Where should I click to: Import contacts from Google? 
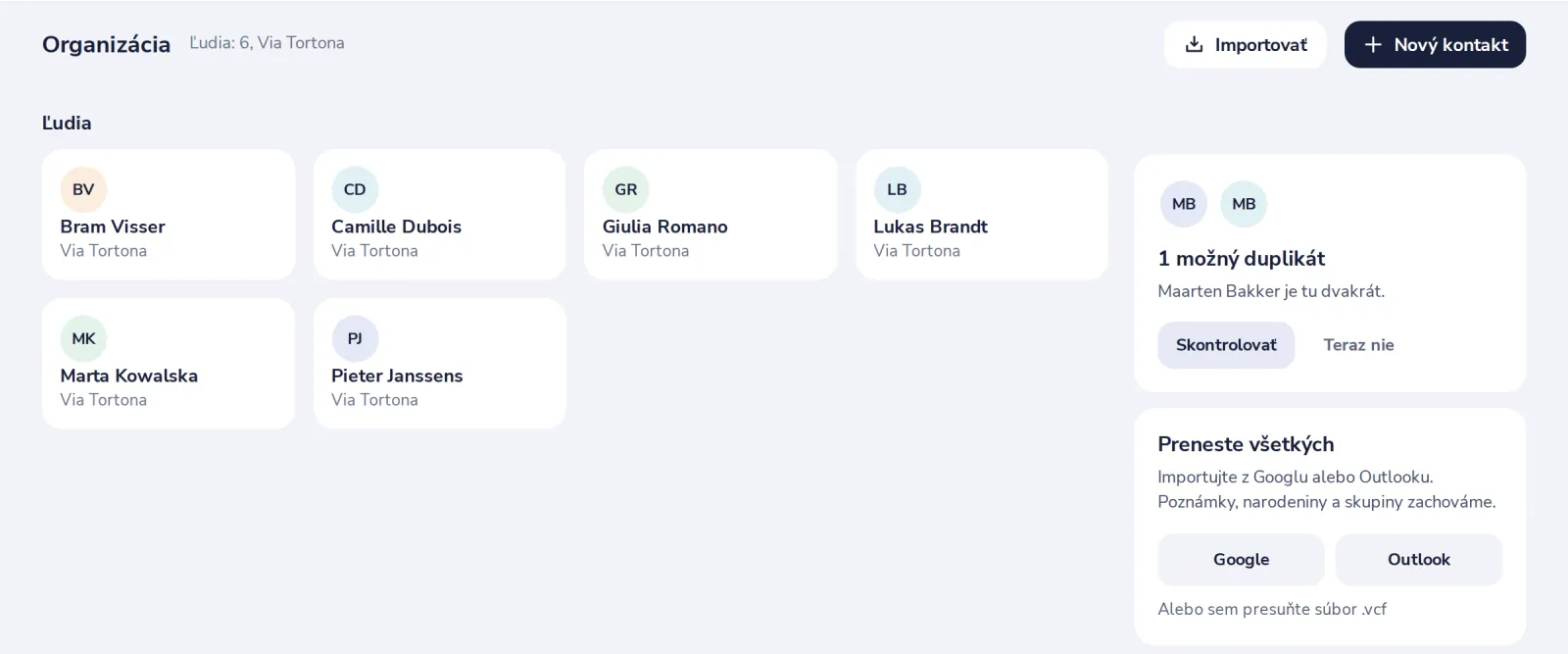coord(1241,560)
